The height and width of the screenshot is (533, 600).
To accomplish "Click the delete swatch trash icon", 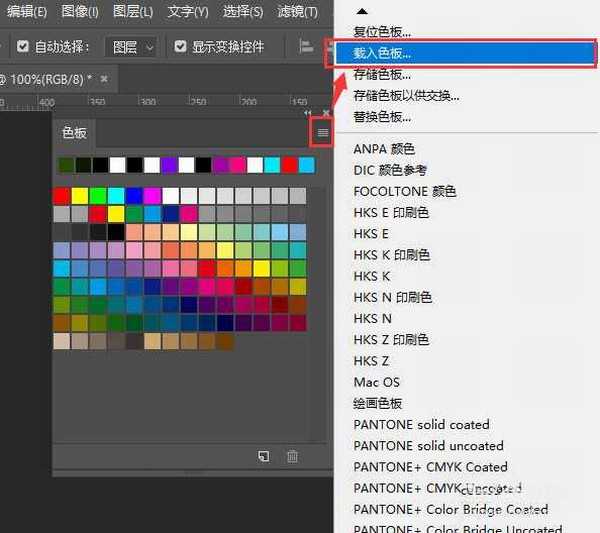I will [x=292, y=456].
